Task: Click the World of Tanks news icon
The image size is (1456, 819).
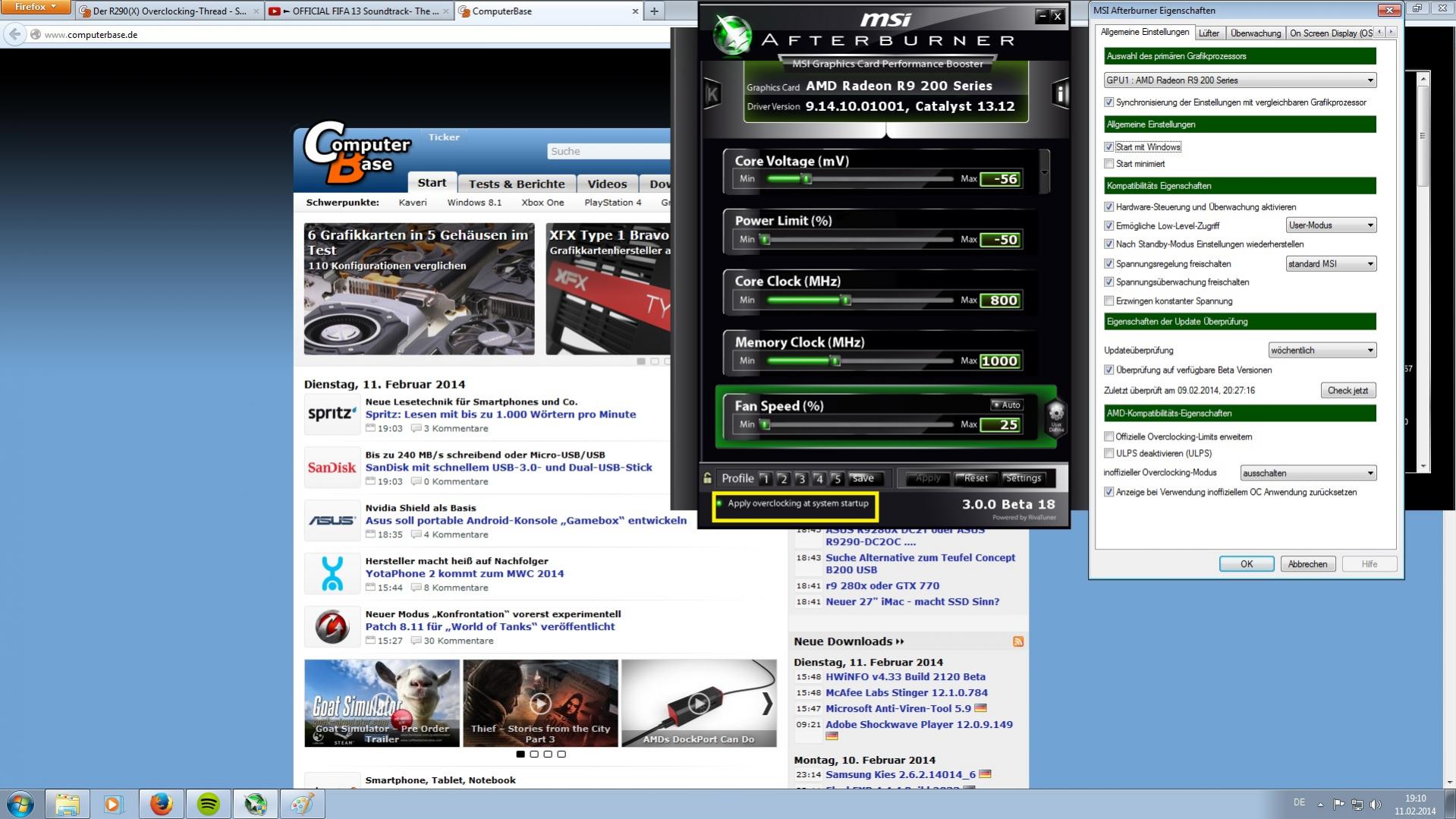Action: pyautogui.click(x=332, y=626)
